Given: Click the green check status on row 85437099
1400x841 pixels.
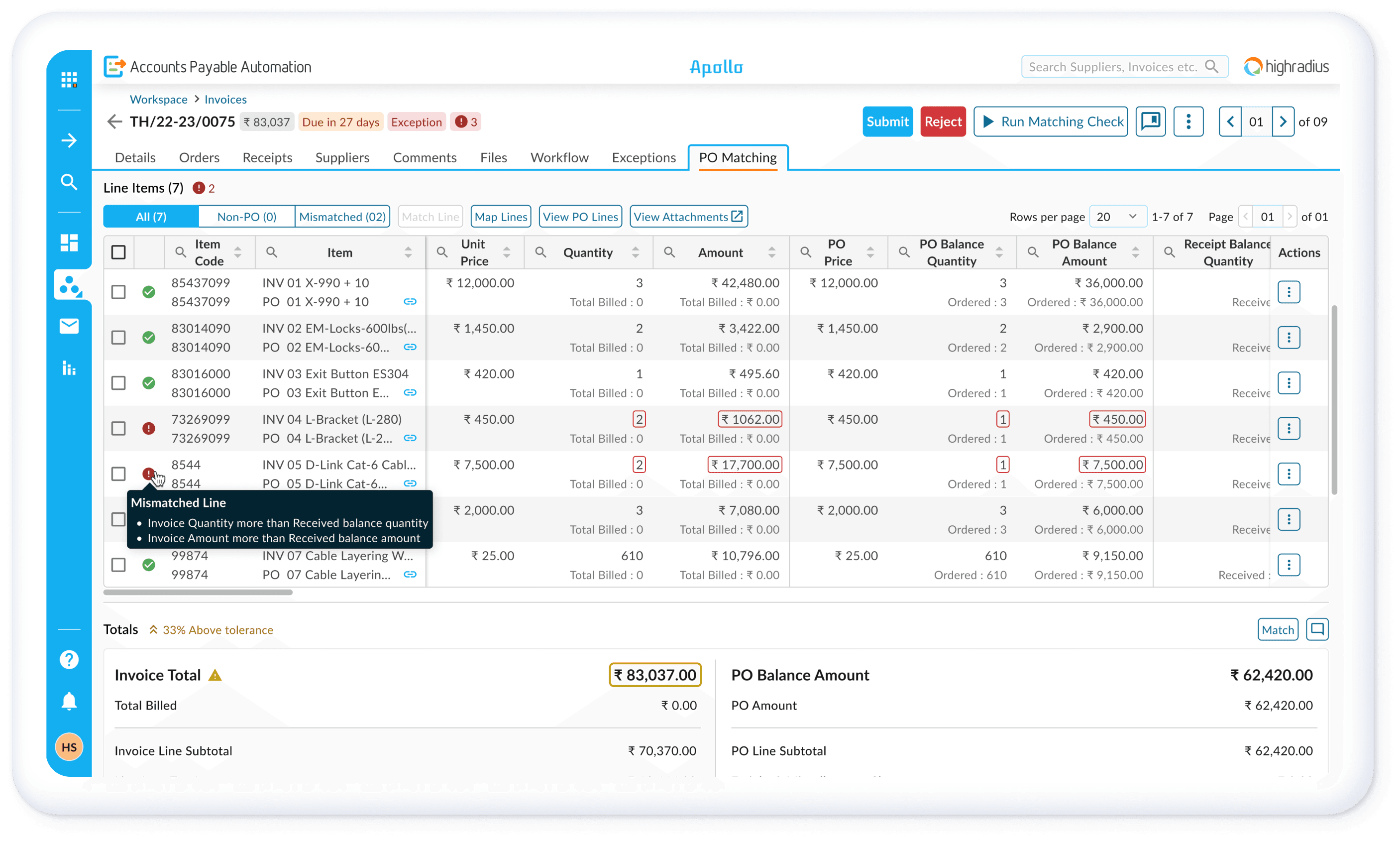Looking at the screenshot, I should pyautogui.click(x=148, y=292).
